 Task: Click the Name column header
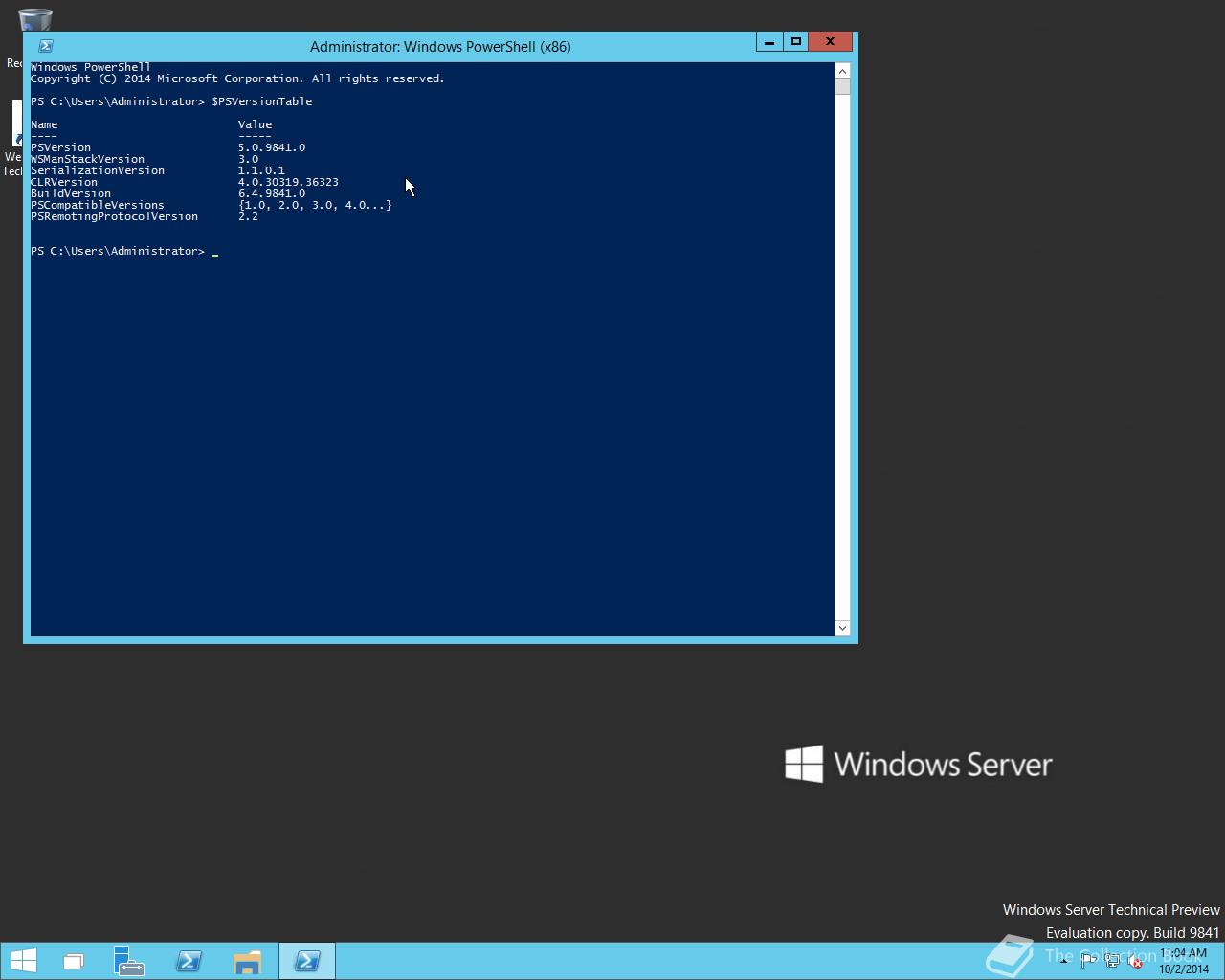point(44,124)
